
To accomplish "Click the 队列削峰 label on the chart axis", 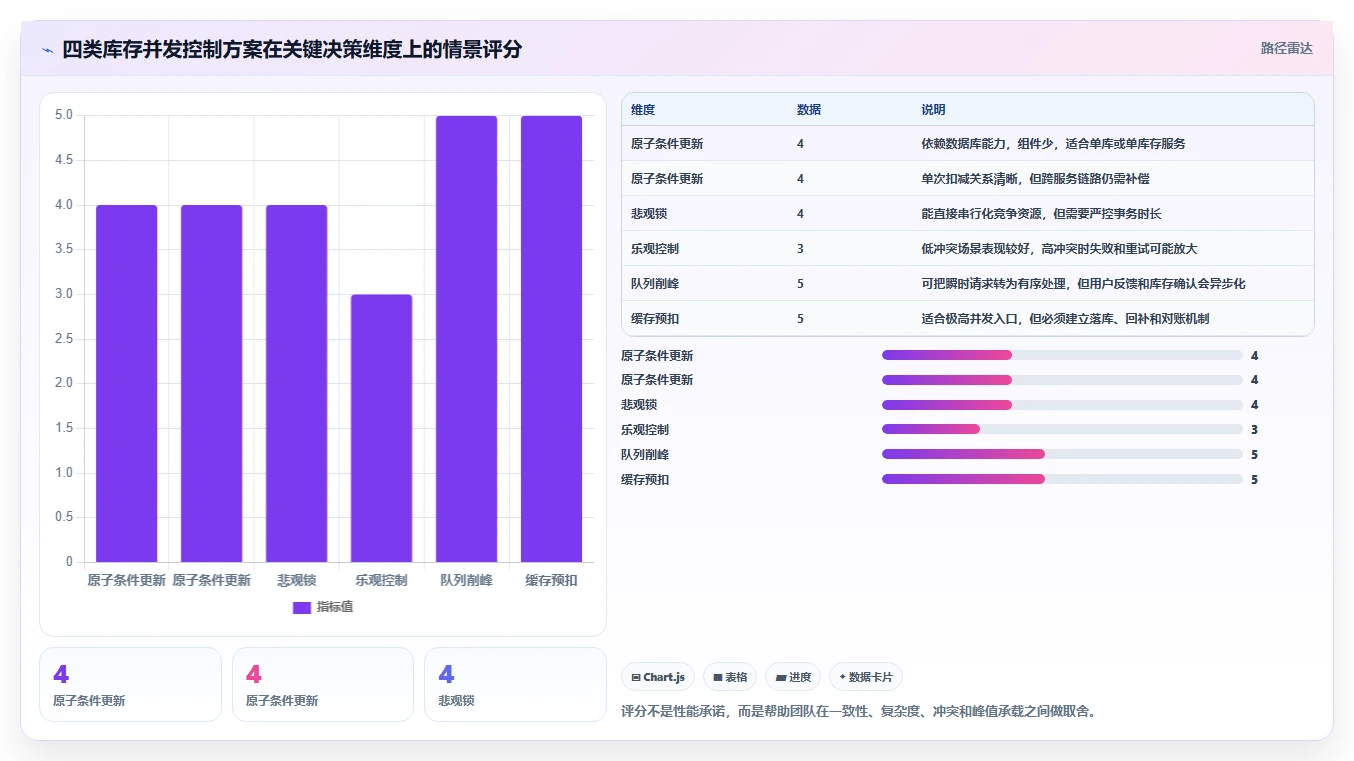I will (x=466, y=580).
